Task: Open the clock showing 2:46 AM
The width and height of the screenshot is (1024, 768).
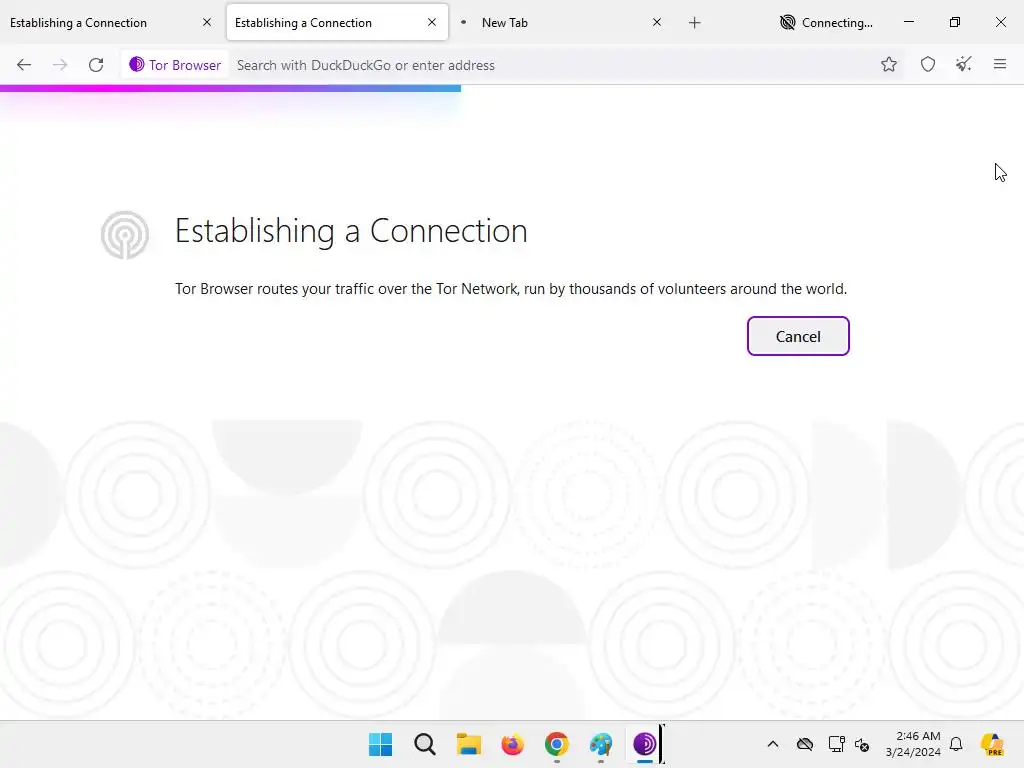Action: click(913, 744)
